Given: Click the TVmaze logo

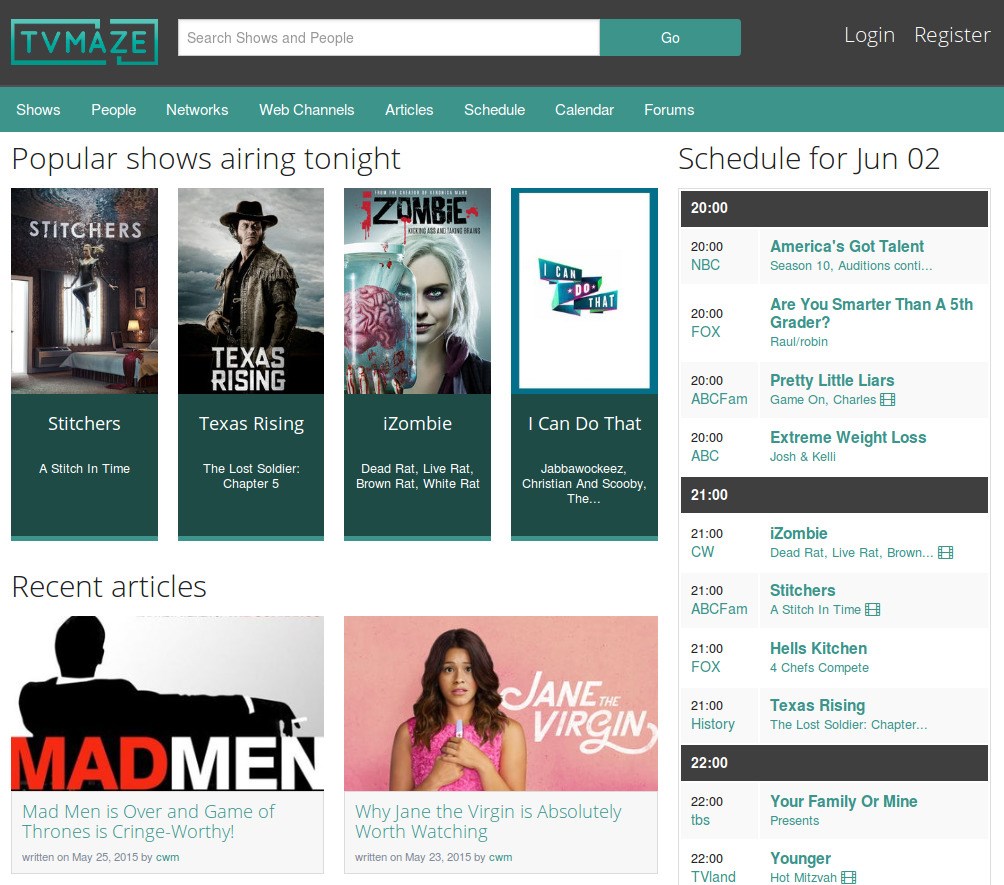Looking at the screenshot, I should (x=85, y=42).
